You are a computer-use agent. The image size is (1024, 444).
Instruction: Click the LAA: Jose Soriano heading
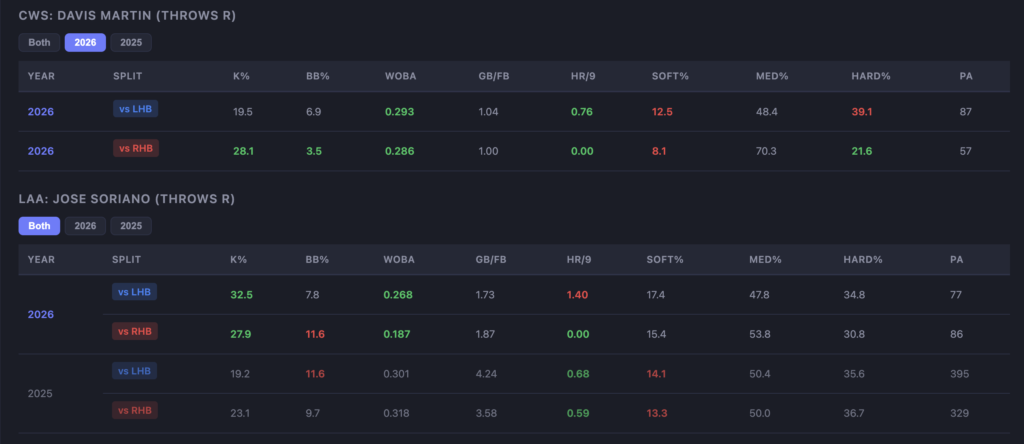127,199
